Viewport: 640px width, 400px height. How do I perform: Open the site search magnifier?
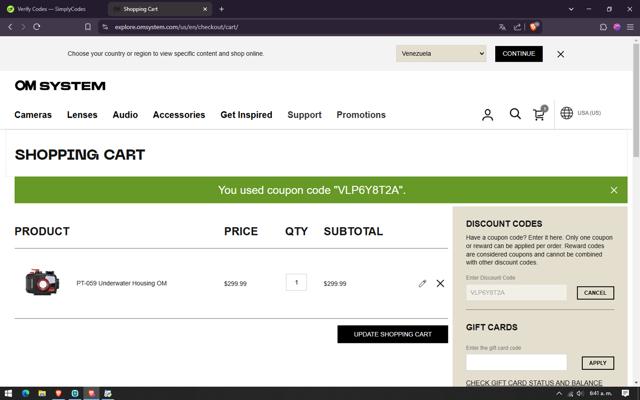[x=515, y=114]
